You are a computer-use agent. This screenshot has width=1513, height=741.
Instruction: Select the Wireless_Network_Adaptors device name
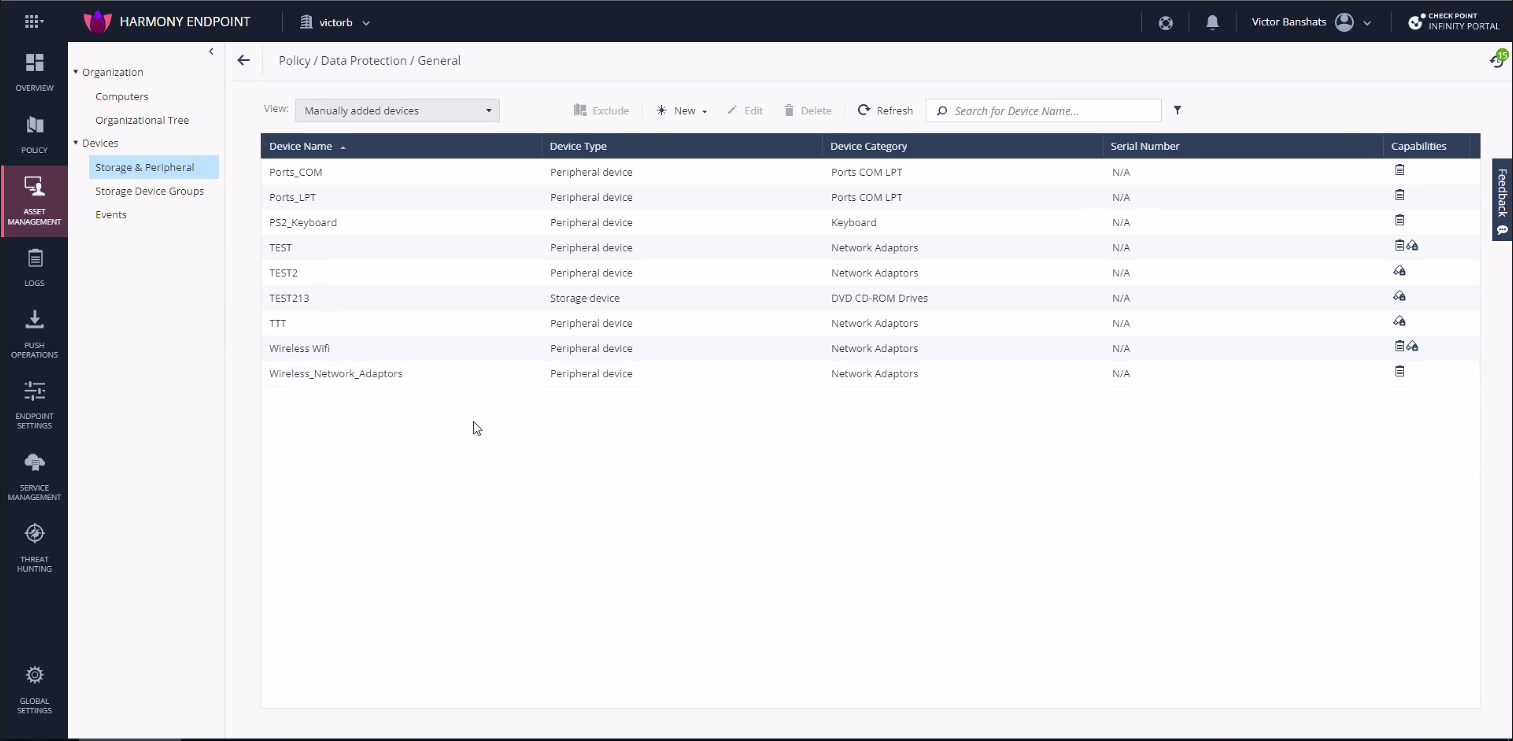tap(336, 374)
